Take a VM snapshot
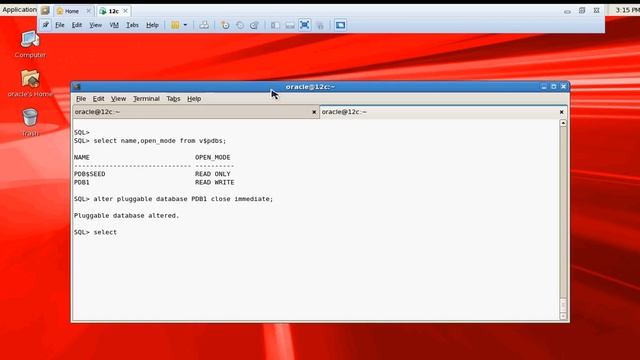Screen dimensions: 640x360 (x=225, y=25)
